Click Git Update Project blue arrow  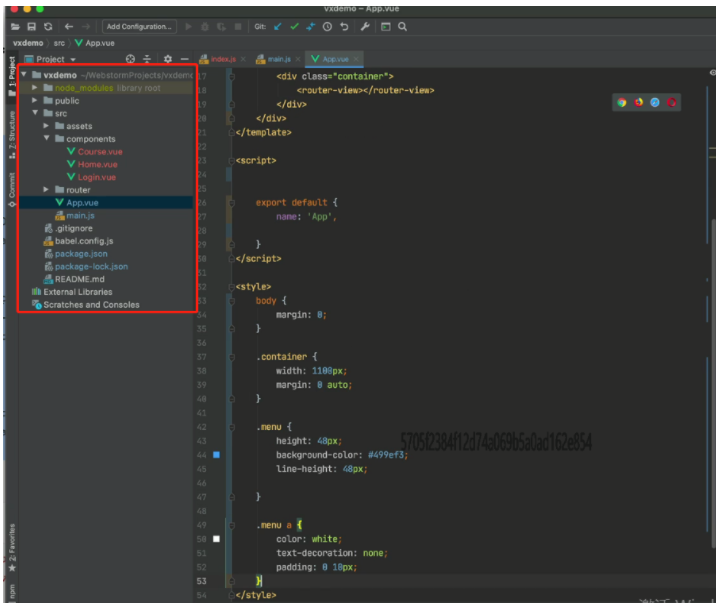[278, 26]
